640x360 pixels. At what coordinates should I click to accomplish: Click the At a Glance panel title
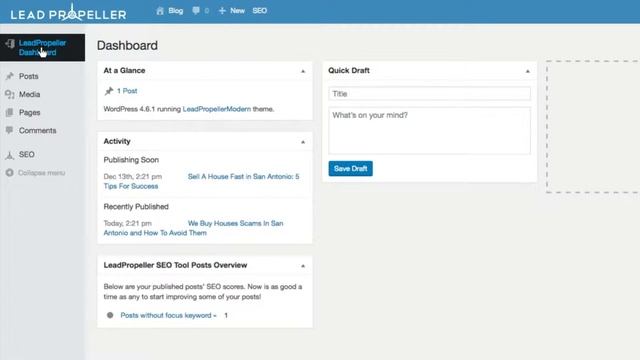[124, 71]
